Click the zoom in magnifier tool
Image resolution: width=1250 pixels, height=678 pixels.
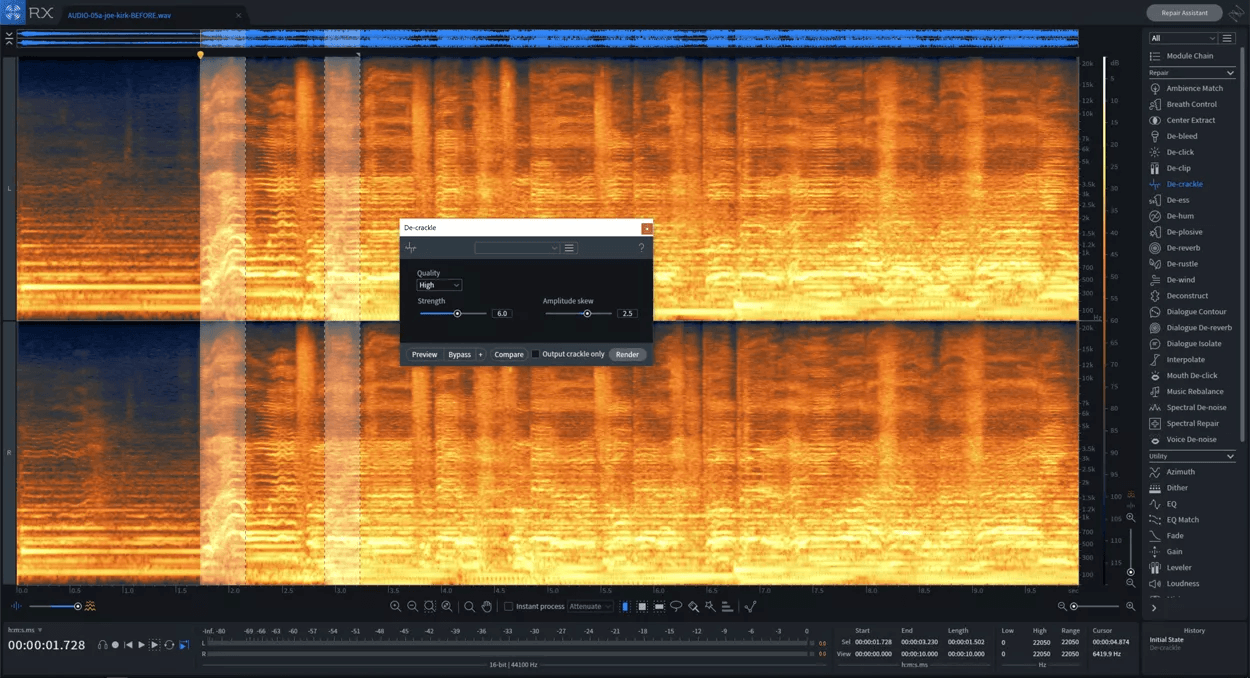(x=395, y=606)
